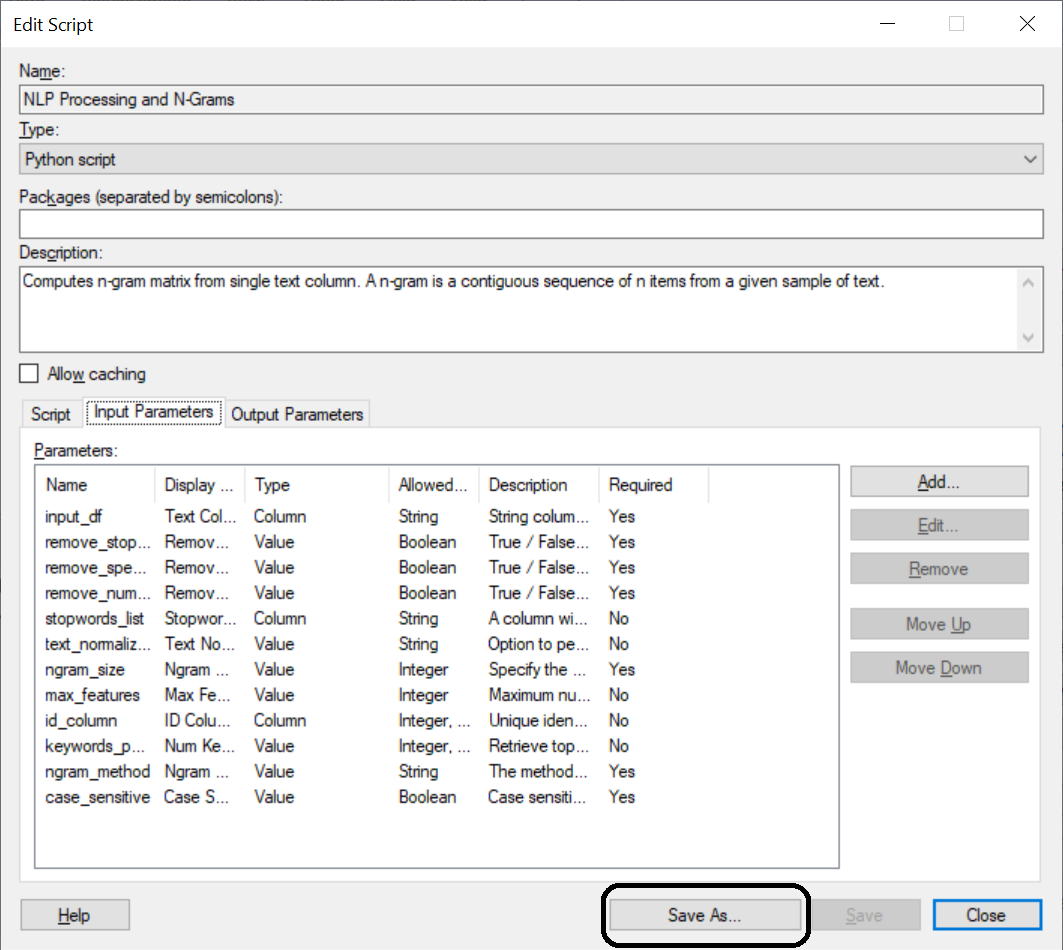
Task: Open the Output Parameters tab
Action: 297,414
